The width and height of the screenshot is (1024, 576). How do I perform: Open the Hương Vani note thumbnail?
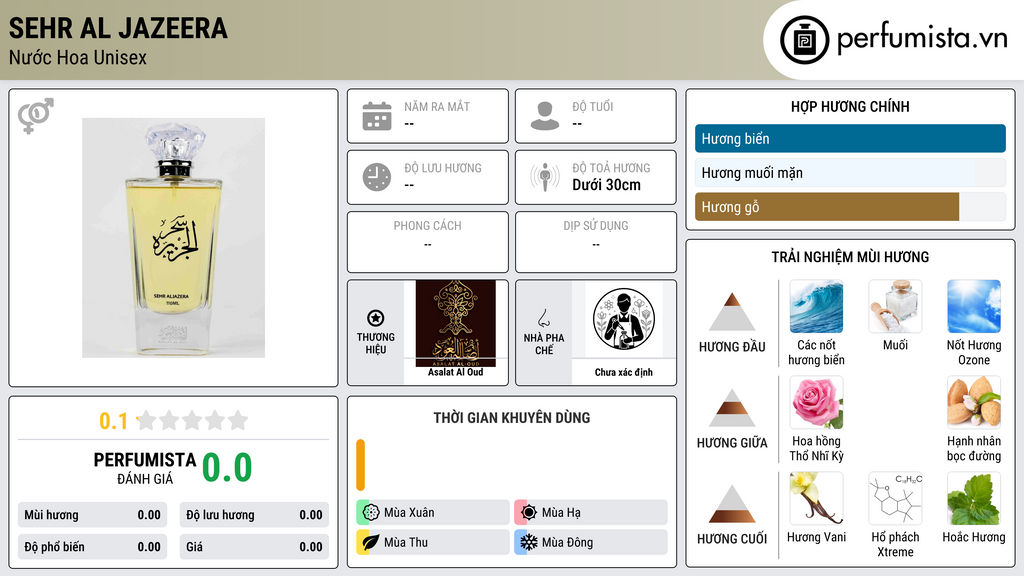pos(816,498)
